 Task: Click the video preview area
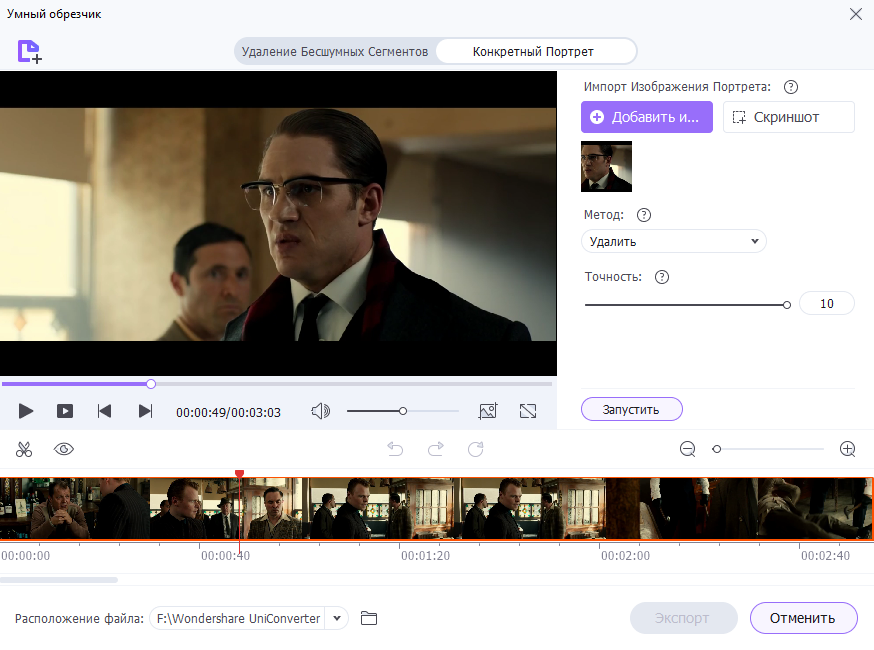[278, 224]
